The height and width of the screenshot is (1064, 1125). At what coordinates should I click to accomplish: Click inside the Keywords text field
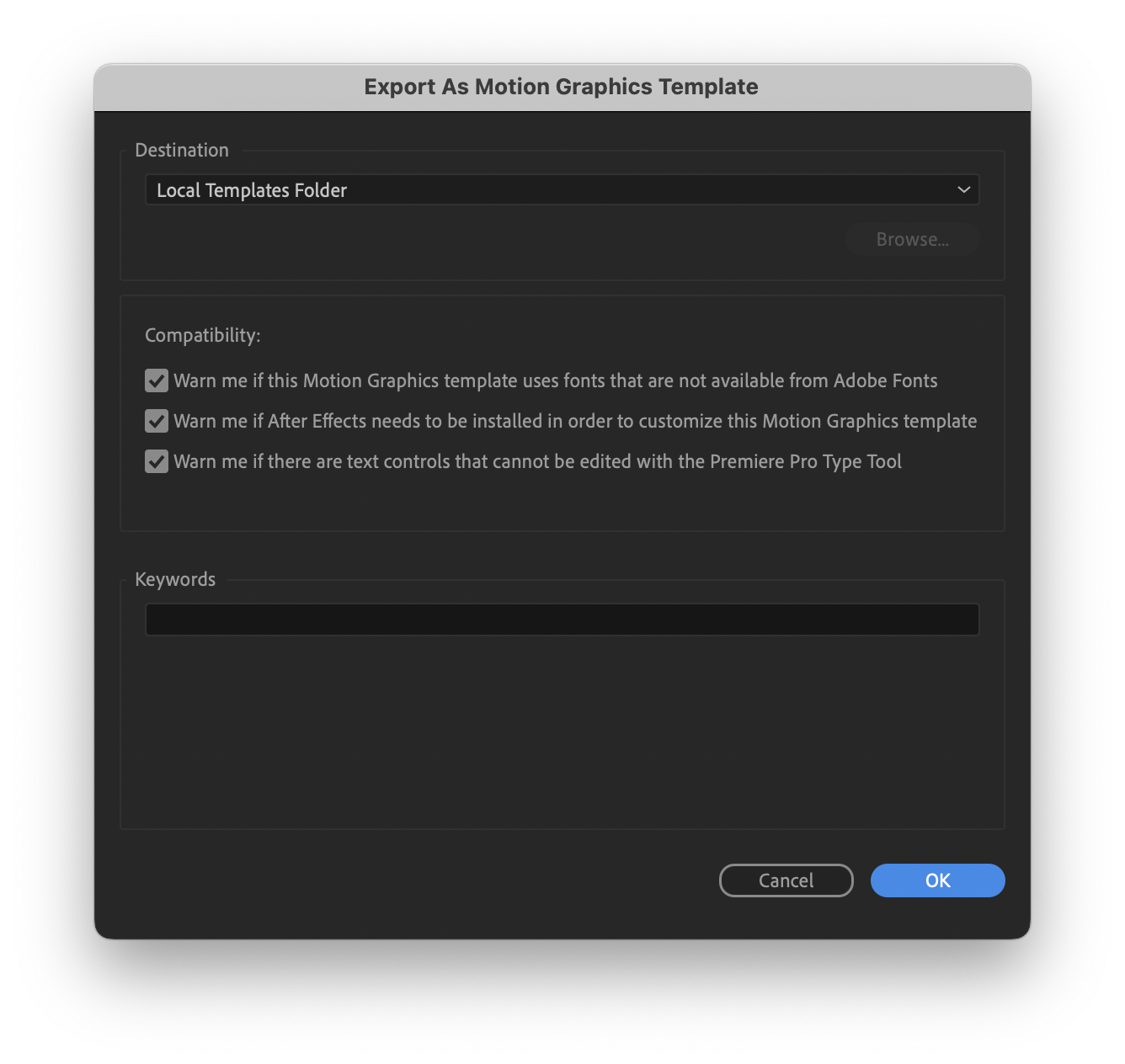point(562,619)
